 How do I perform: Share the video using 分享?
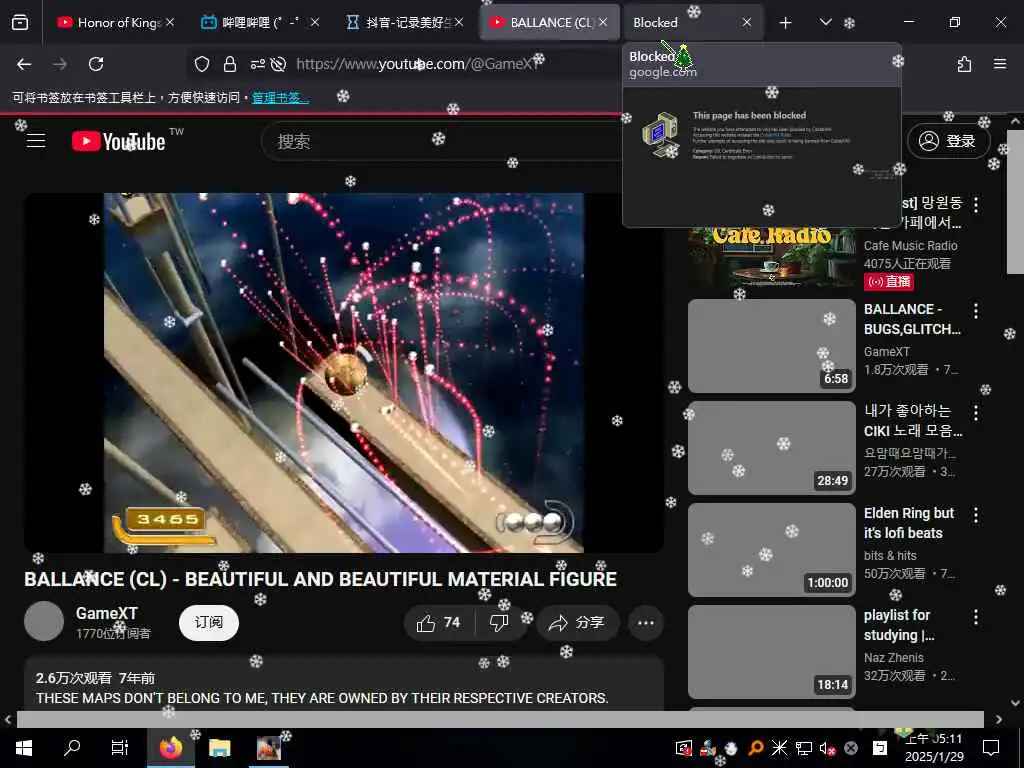point(577,623)
